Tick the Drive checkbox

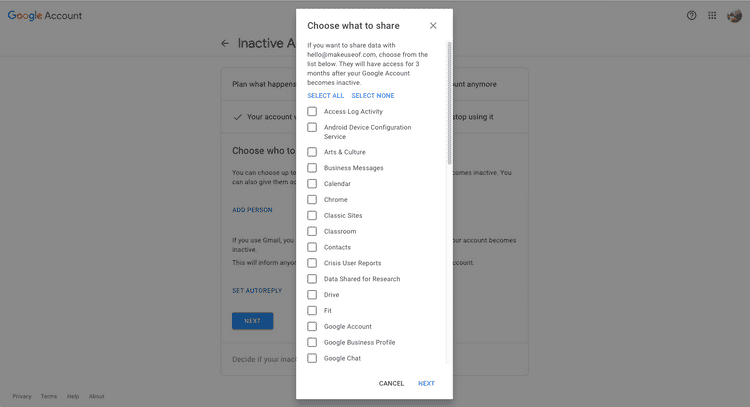tap(312, 295)
